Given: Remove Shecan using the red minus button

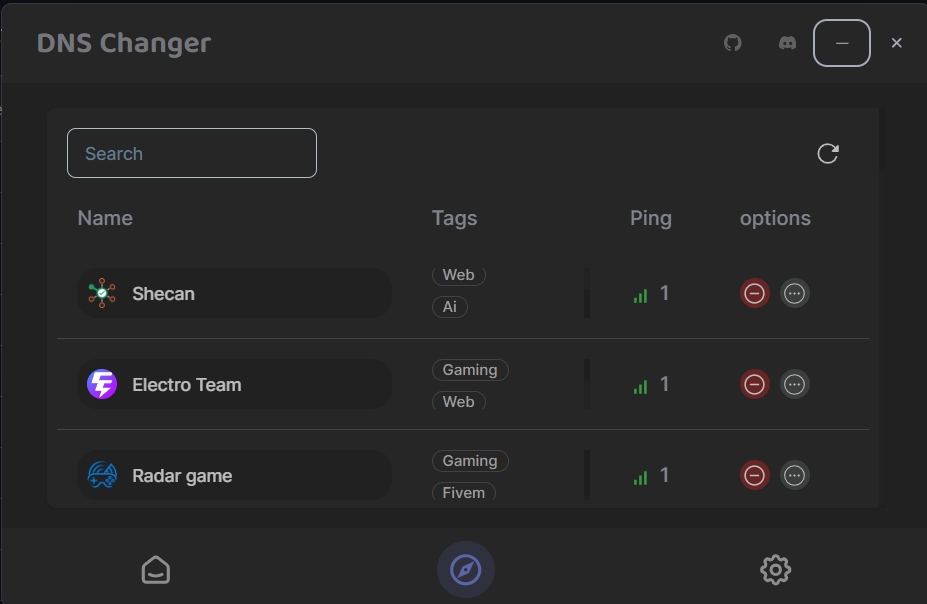Looking at the screenshot, I should (755, 293).
